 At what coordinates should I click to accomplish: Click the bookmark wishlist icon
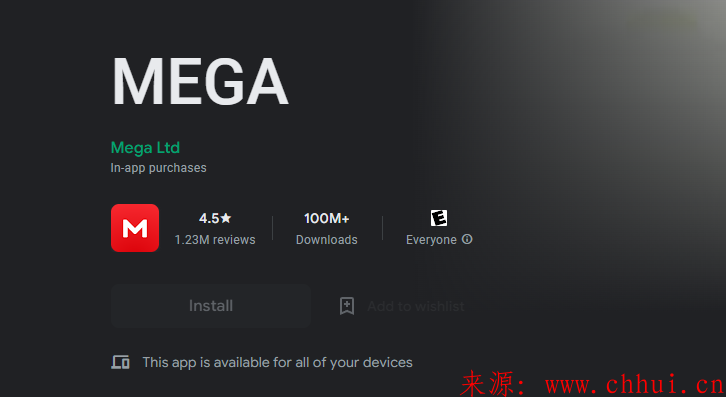pyautogui.click(x=347, y=306)
